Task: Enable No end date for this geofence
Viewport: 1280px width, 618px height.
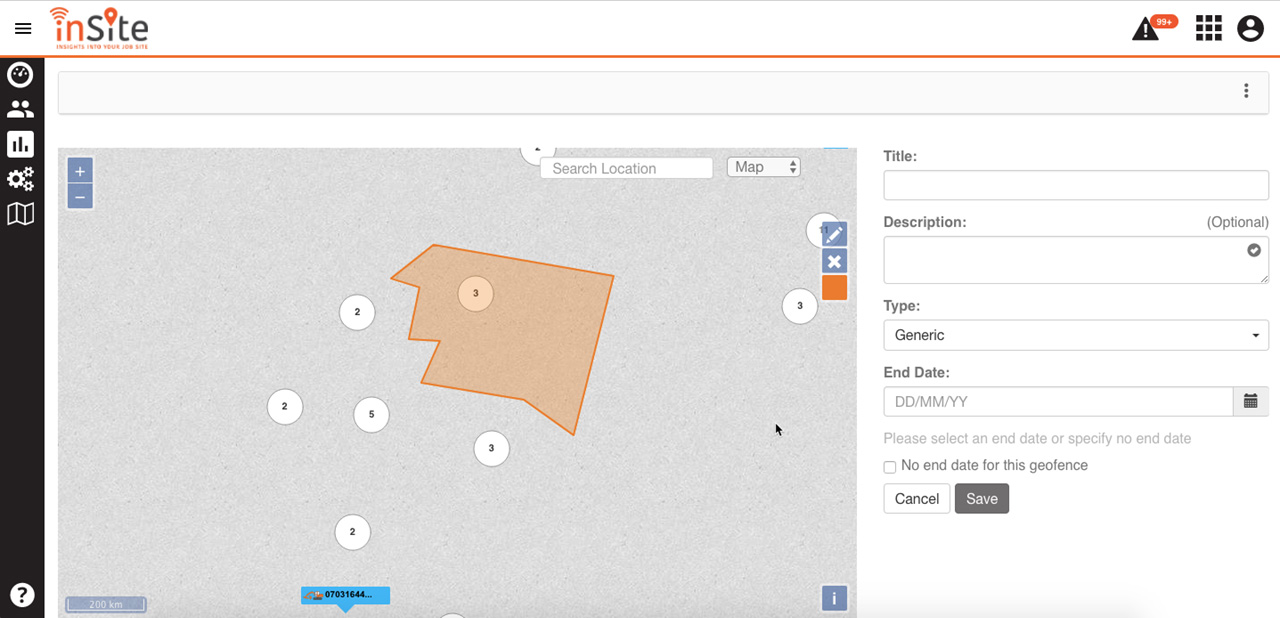Action: [890, 467]
